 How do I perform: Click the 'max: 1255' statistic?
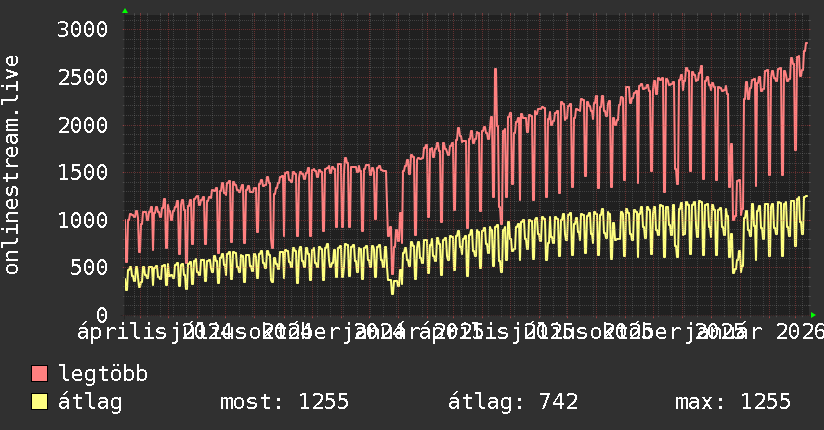733,402
